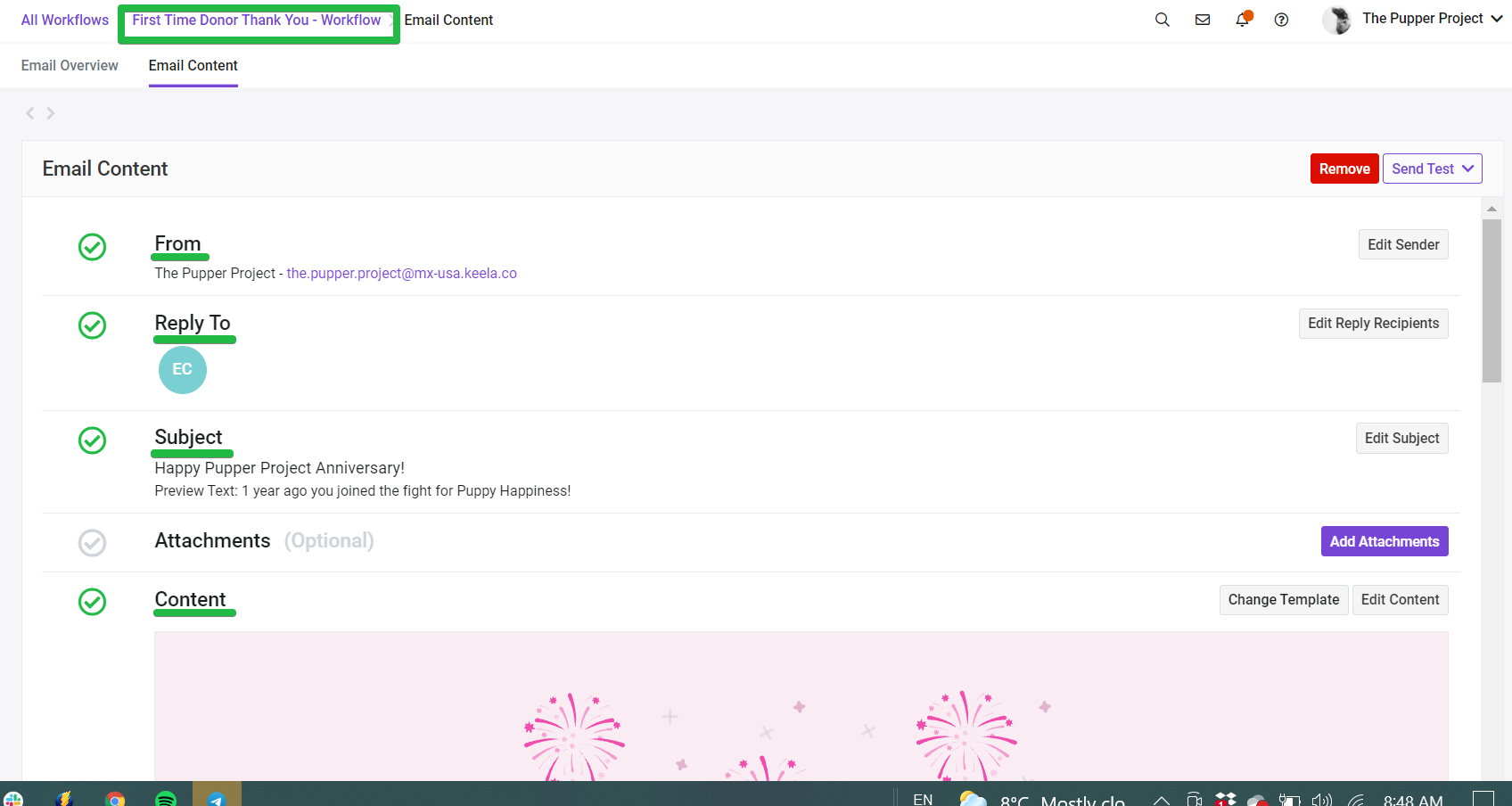The image size is (1512, 806).
Task: Switch to the Email Overview tab
Action: (x=70, y=65)
